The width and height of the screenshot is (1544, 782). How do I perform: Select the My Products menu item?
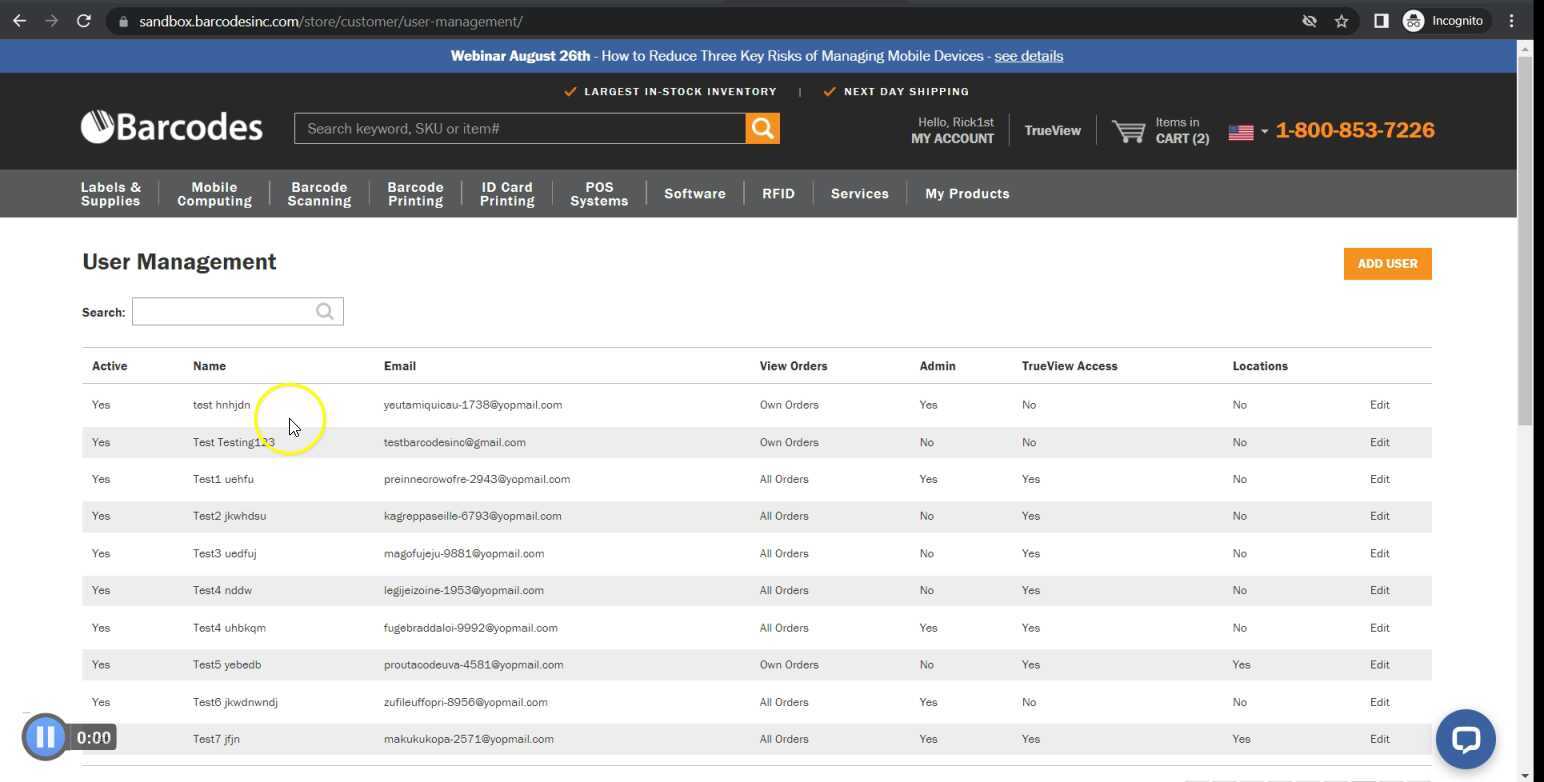coord(967,194)
